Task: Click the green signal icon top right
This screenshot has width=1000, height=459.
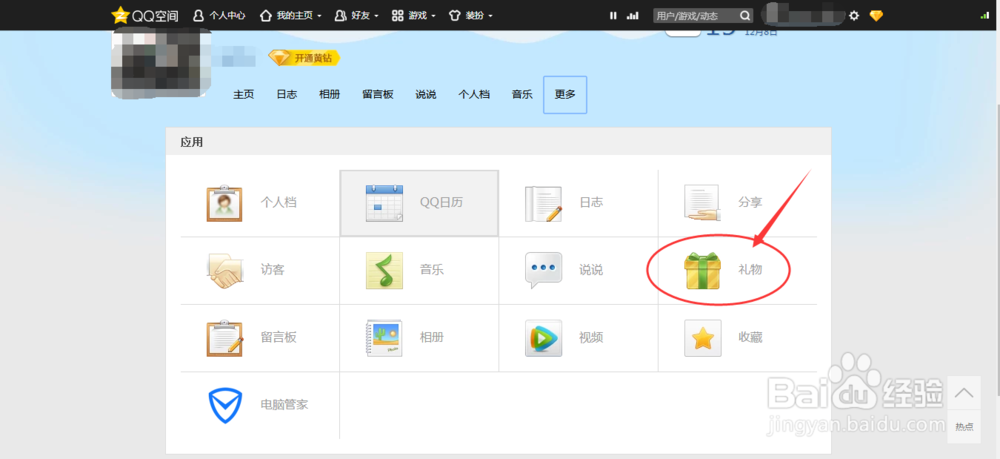Action: [x=985, y=15]
